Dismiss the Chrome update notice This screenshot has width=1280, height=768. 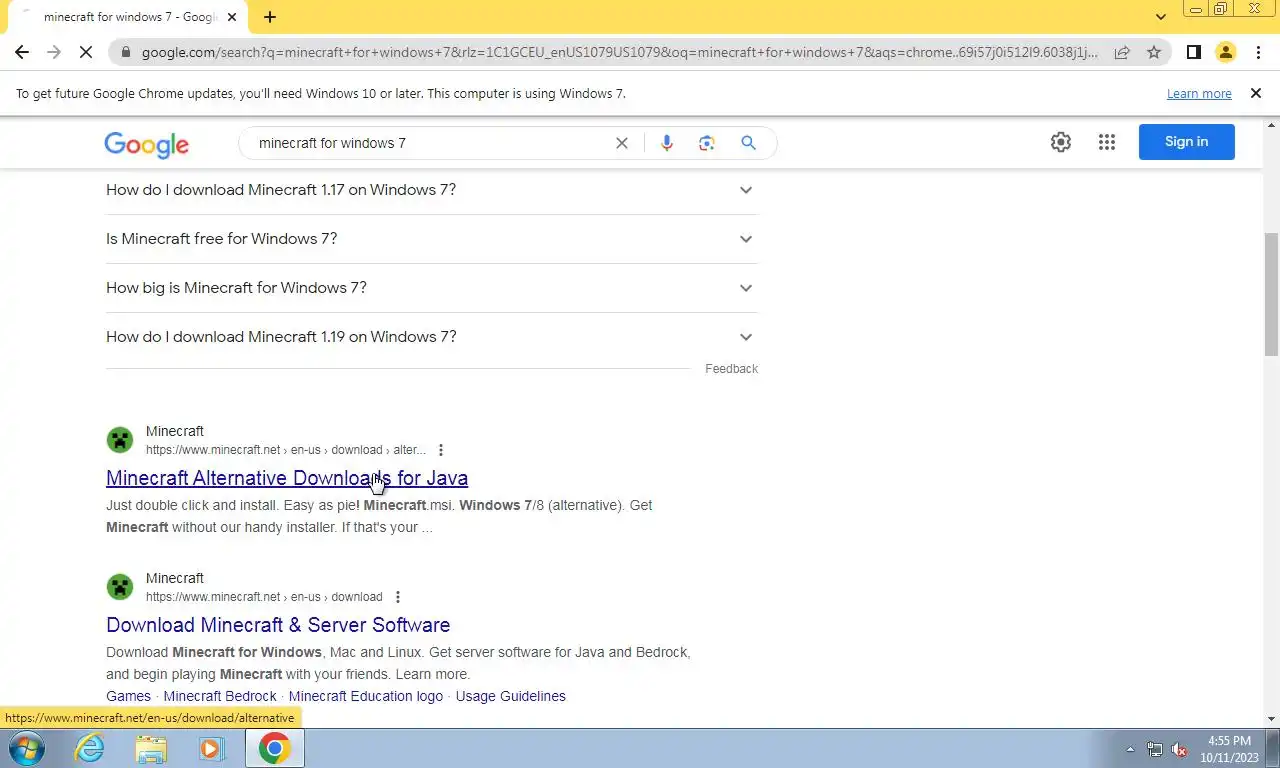pyautogui.click(x=1256, y=93)
